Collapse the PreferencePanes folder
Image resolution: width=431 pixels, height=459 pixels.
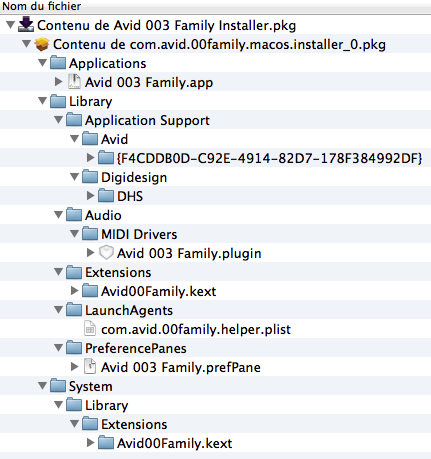tap(59, 348)
